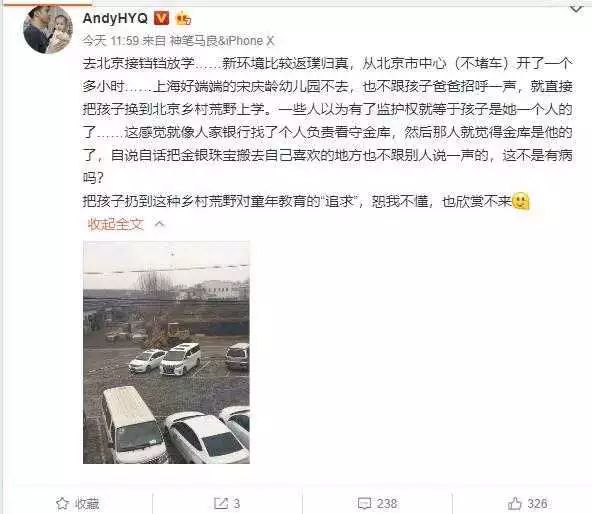This screenshot has width=592, height=514.
Task: Click the repost share icon
Action: [x=221, y=503]
